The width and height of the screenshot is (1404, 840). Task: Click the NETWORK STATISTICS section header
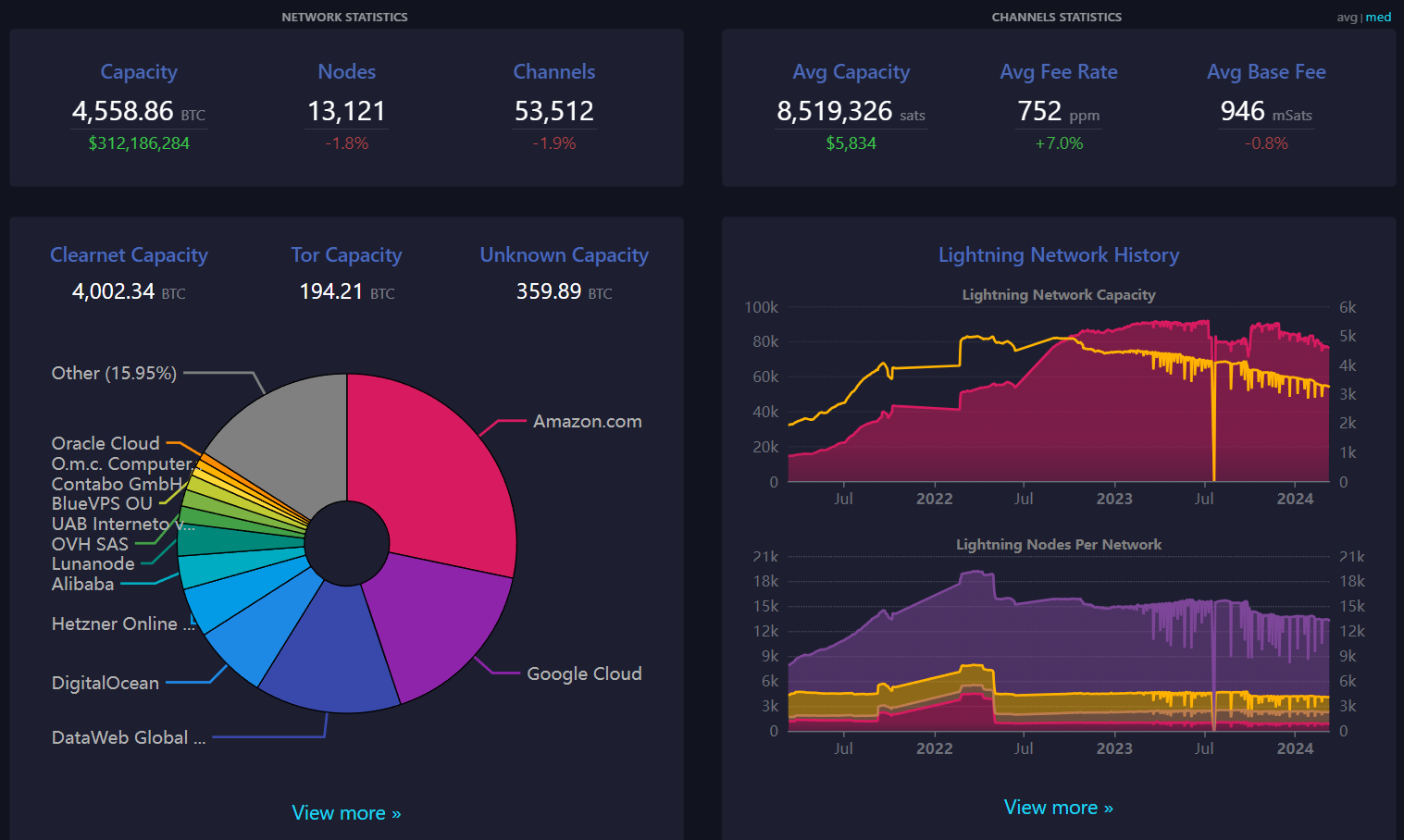344,17
